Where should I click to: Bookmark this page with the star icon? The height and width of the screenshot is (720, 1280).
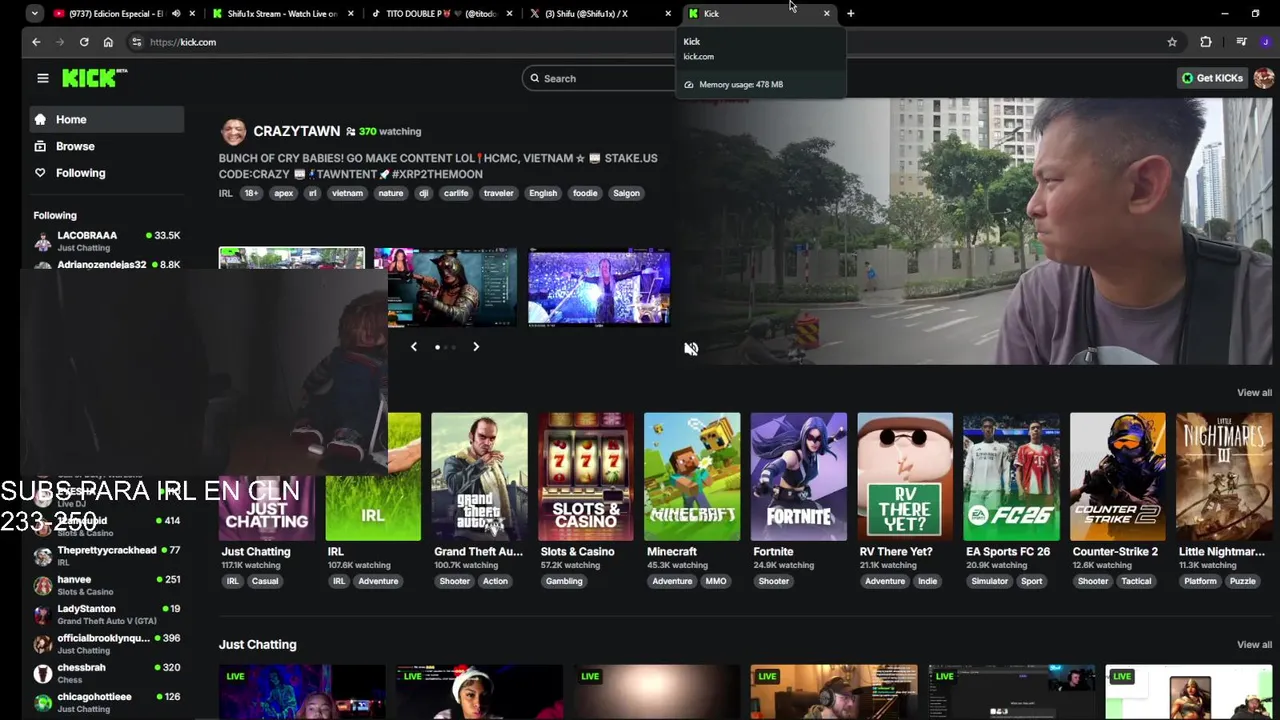[x=1172, y=42]
